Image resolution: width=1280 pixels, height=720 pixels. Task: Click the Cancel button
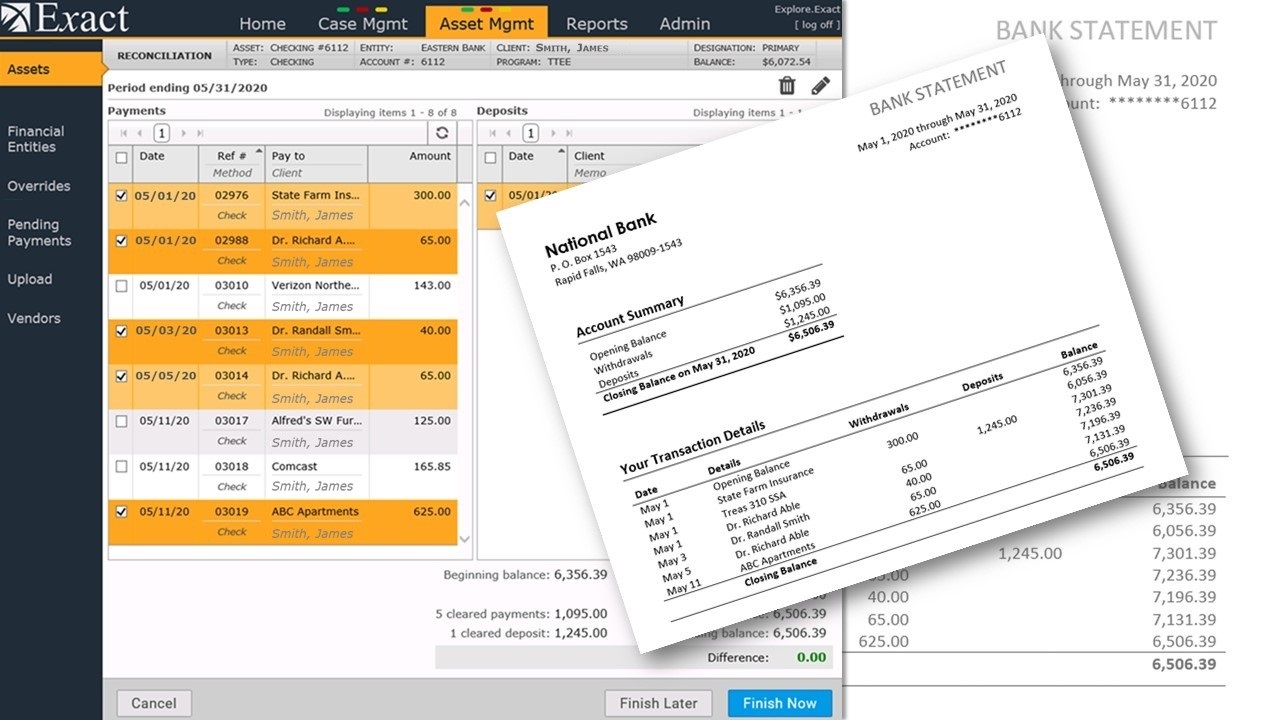coord(154,703)
